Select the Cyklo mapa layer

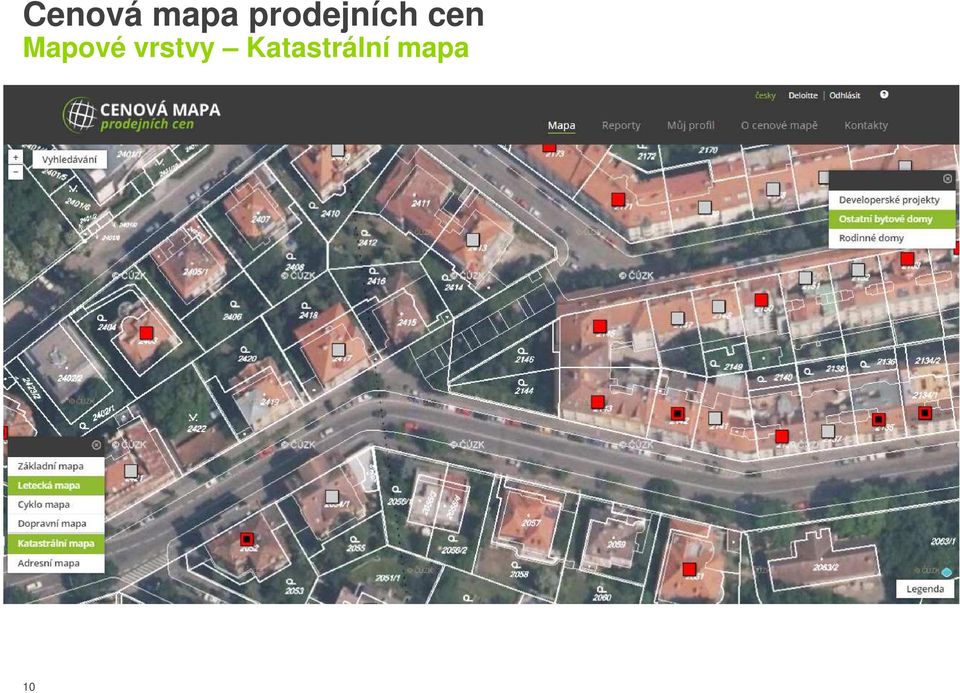click(56, 504)
